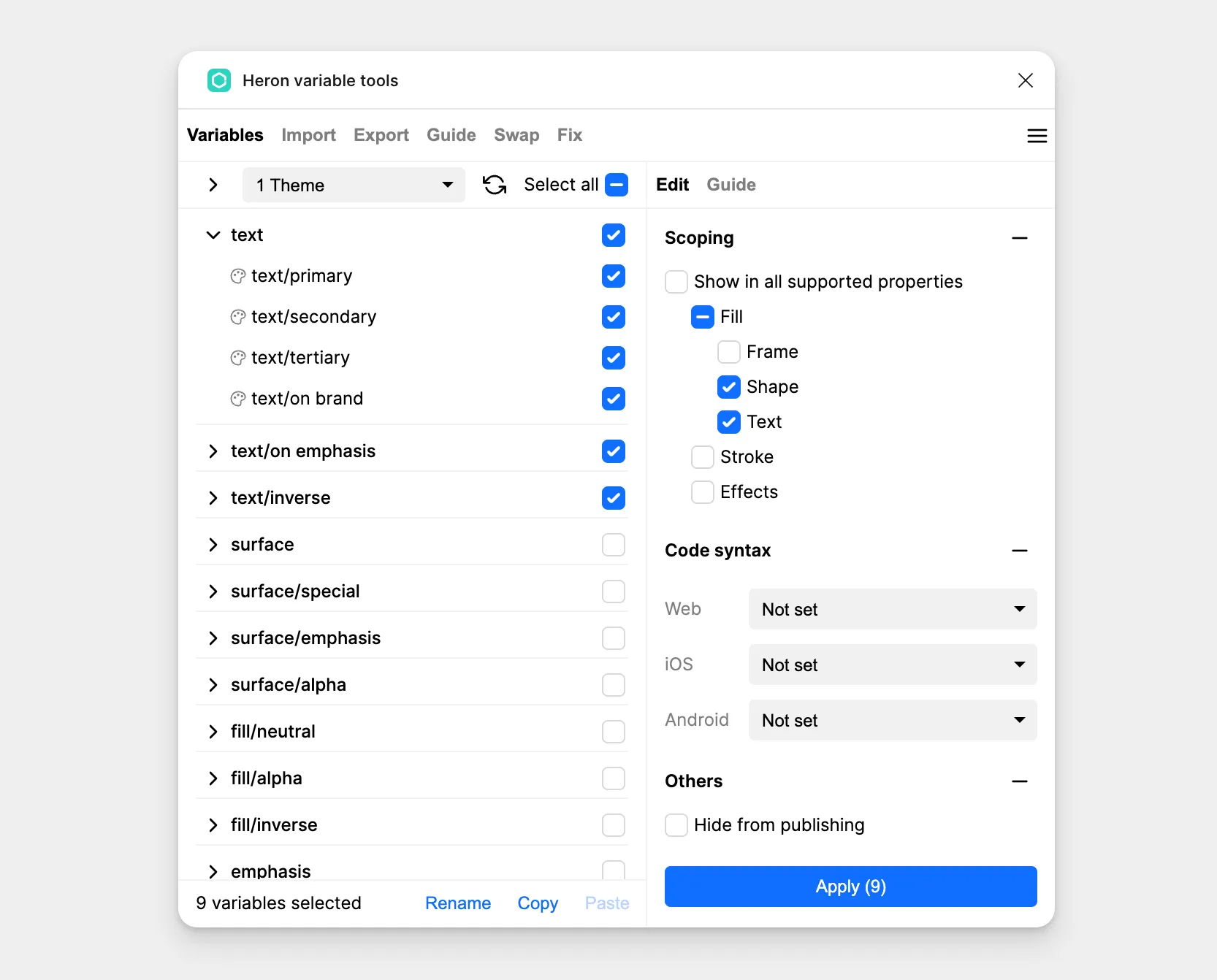The width and height of the screenshot is (1217, 980).
Task: Click the Apply (9) button
Action: 850,887
